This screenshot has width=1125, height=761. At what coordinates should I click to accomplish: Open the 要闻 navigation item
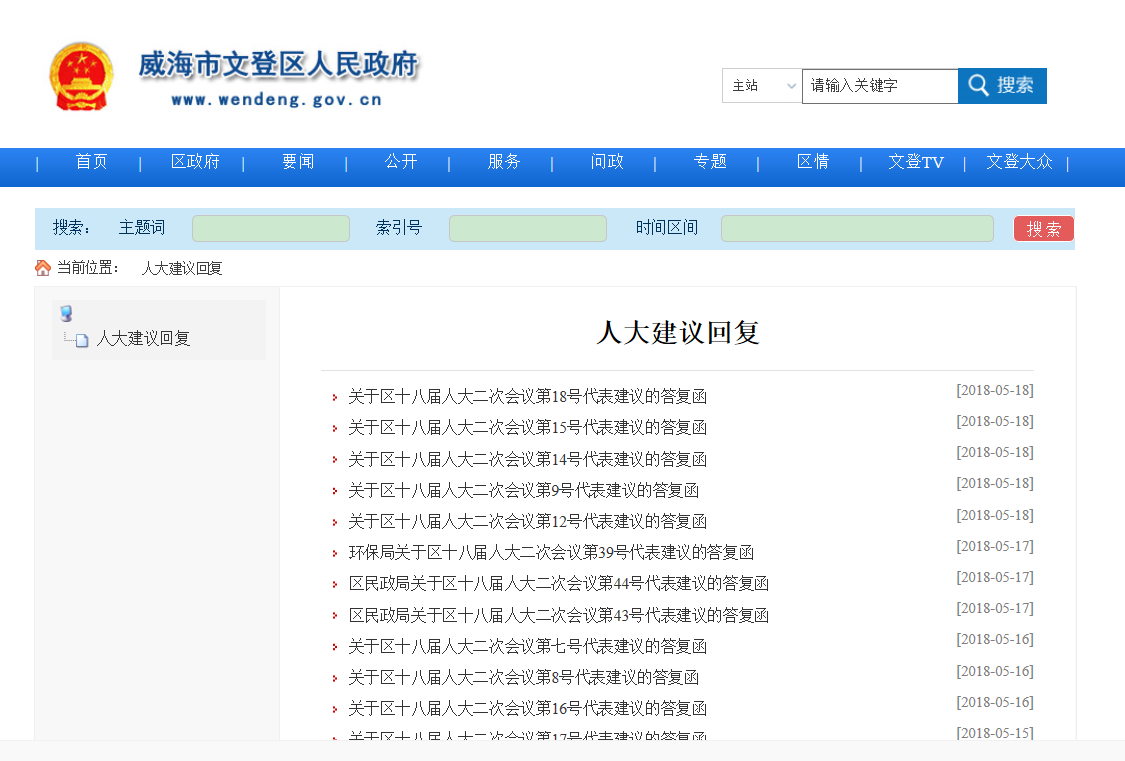pyautogui.click(x=298, y=162)
